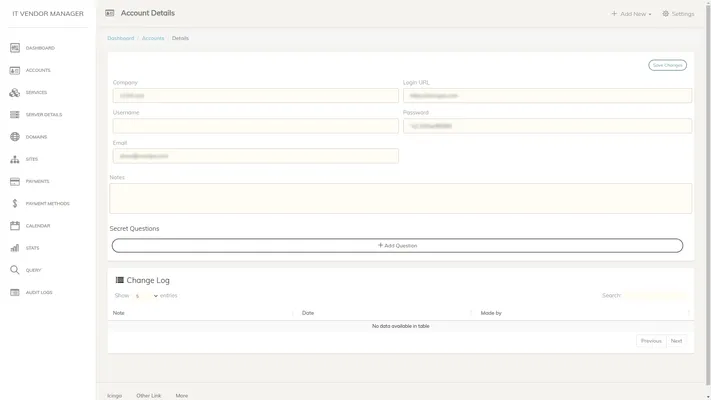Click the Accounts icon in sidebar

(15, 70)
